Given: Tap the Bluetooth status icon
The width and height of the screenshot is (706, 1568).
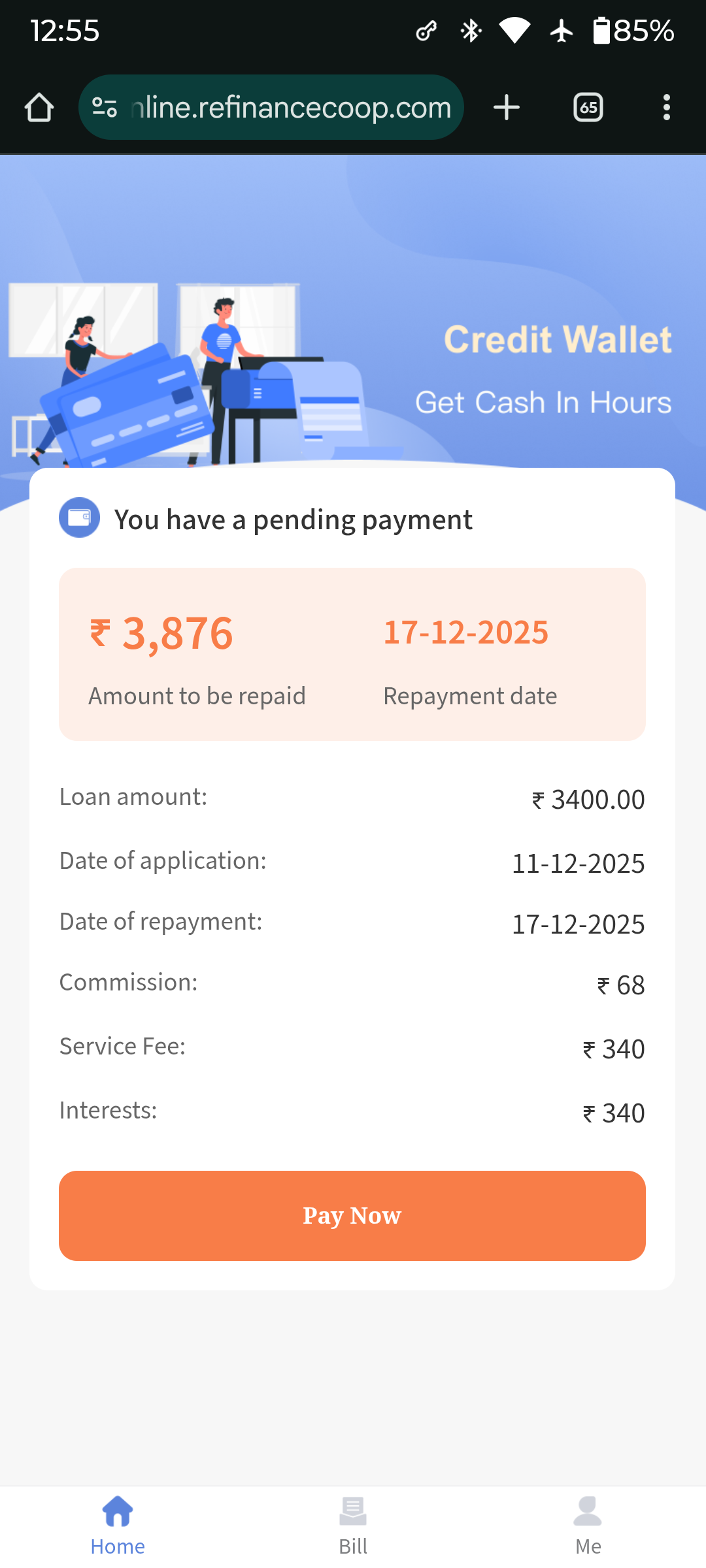Looking at the screenshot, I should [x=471, y=31].
